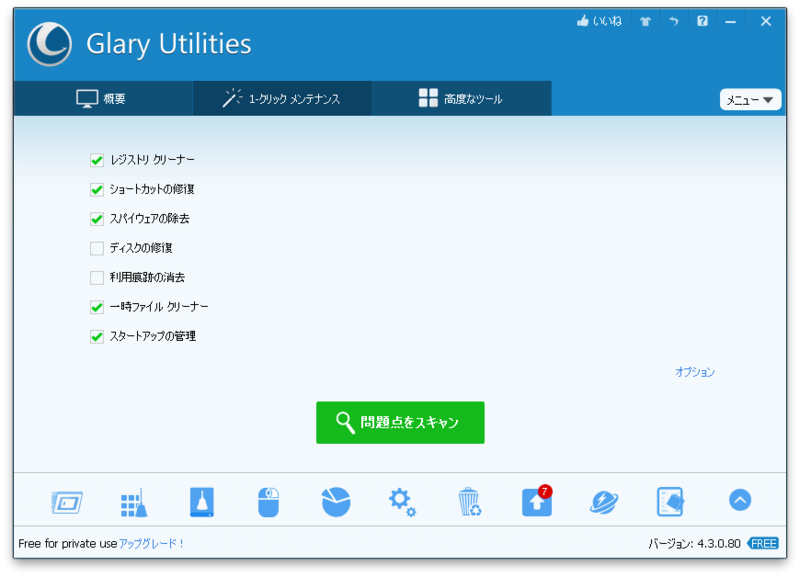Image resolution: width=800 pixels, height=577 pixels.
Task: Click the アップグレード! link
Action: click(152, 544)
